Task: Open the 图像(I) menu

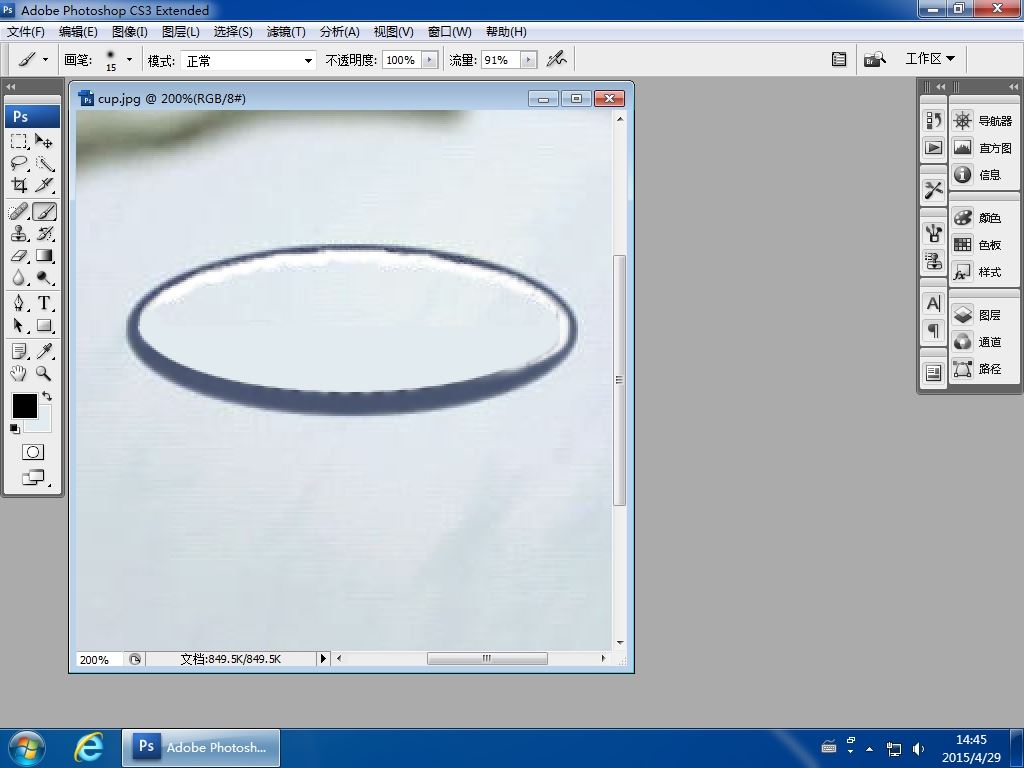Action: [130, 31]
